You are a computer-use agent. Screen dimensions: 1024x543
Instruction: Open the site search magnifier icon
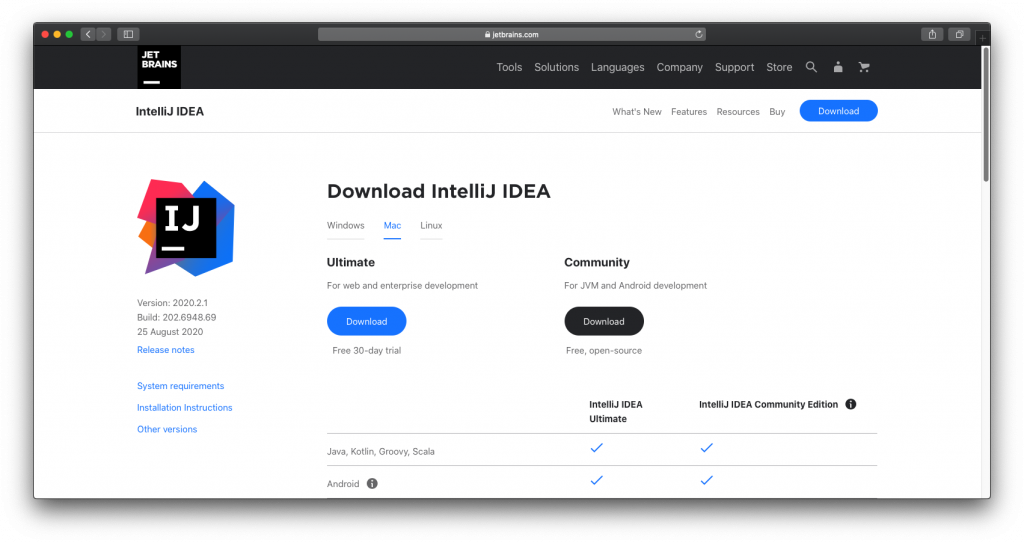pos(811,67)
